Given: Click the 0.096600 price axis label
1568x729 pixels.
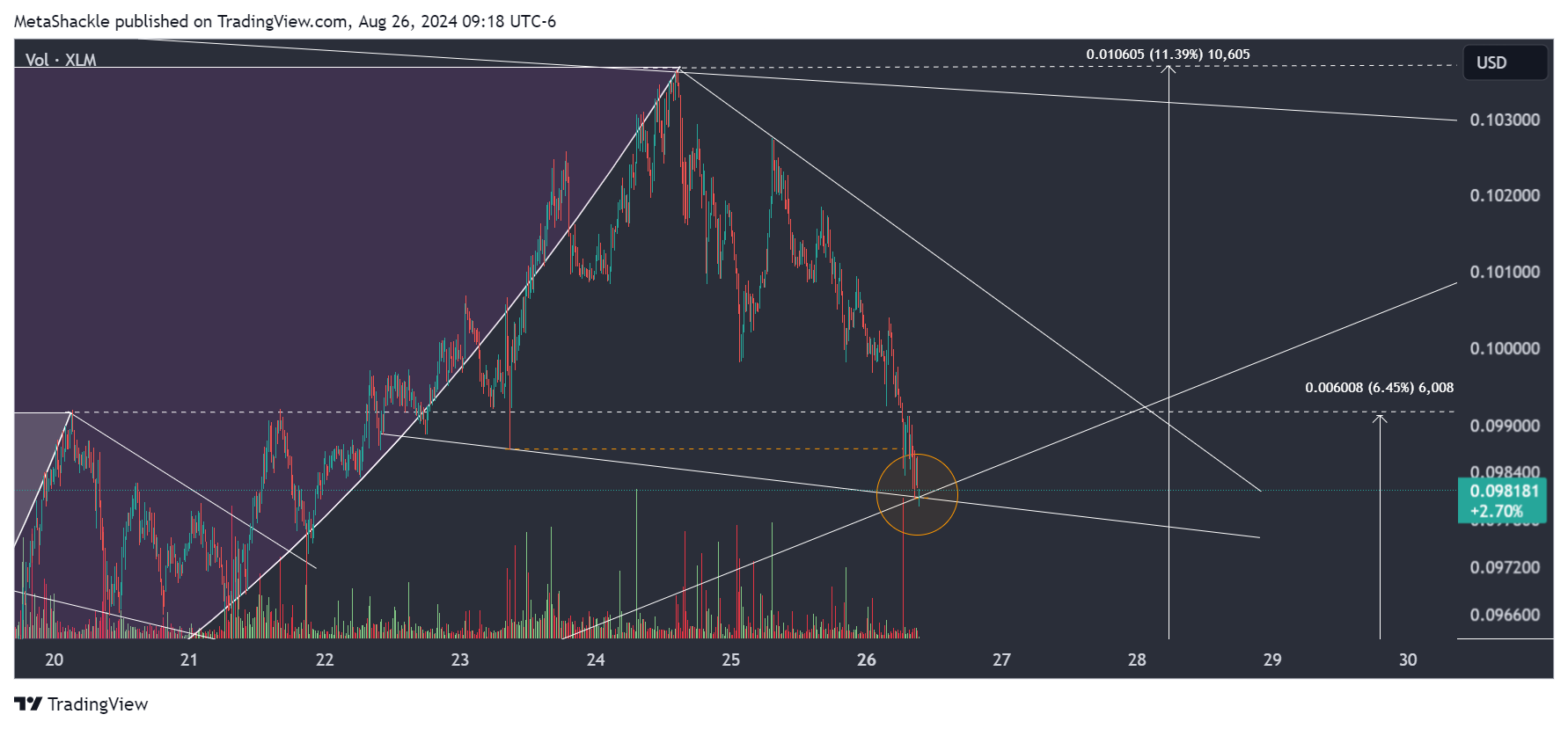Looking at the screenshot, I should (x=1505, y=615).
